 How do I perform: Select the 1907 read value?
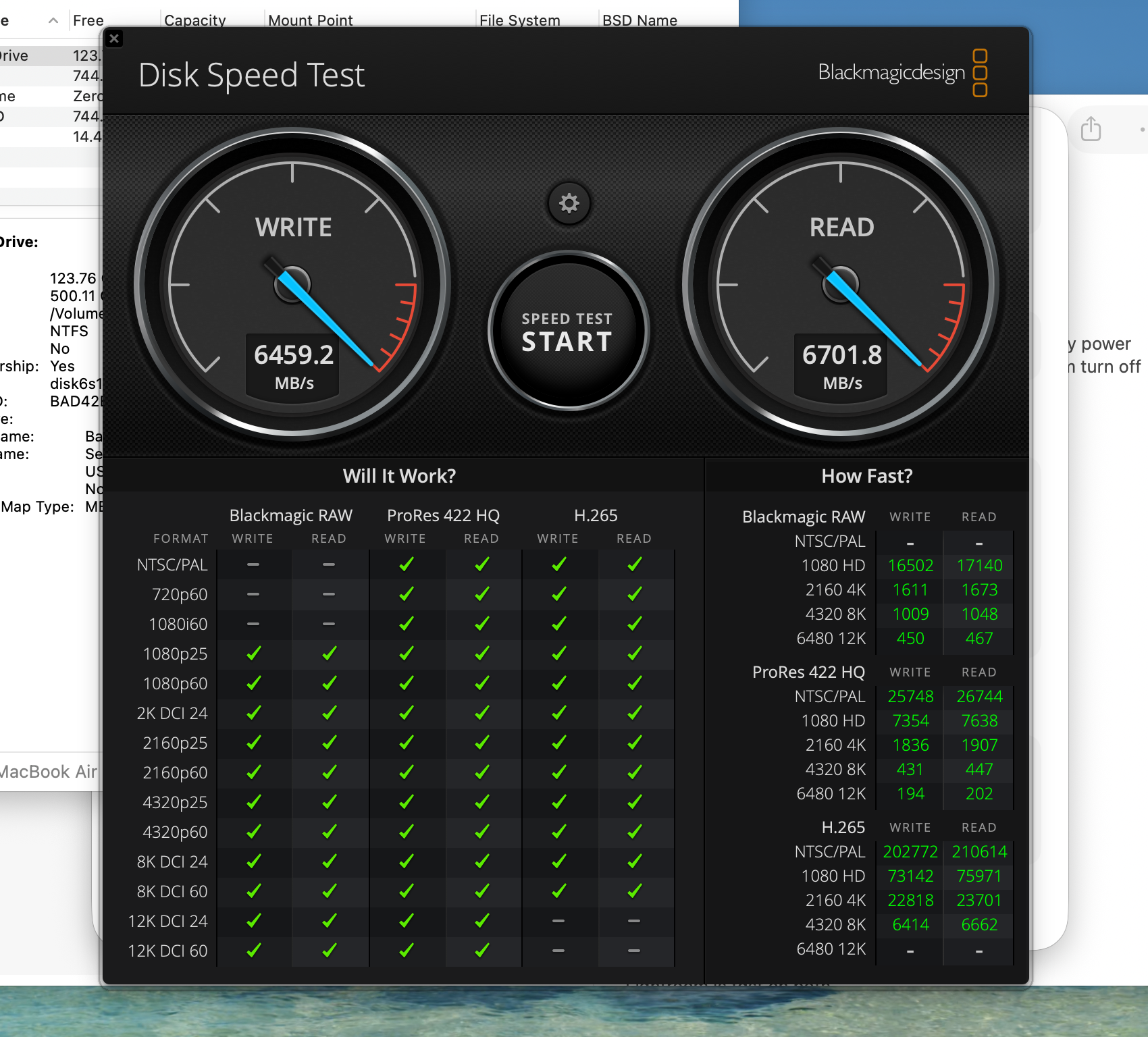click(979, 745)
